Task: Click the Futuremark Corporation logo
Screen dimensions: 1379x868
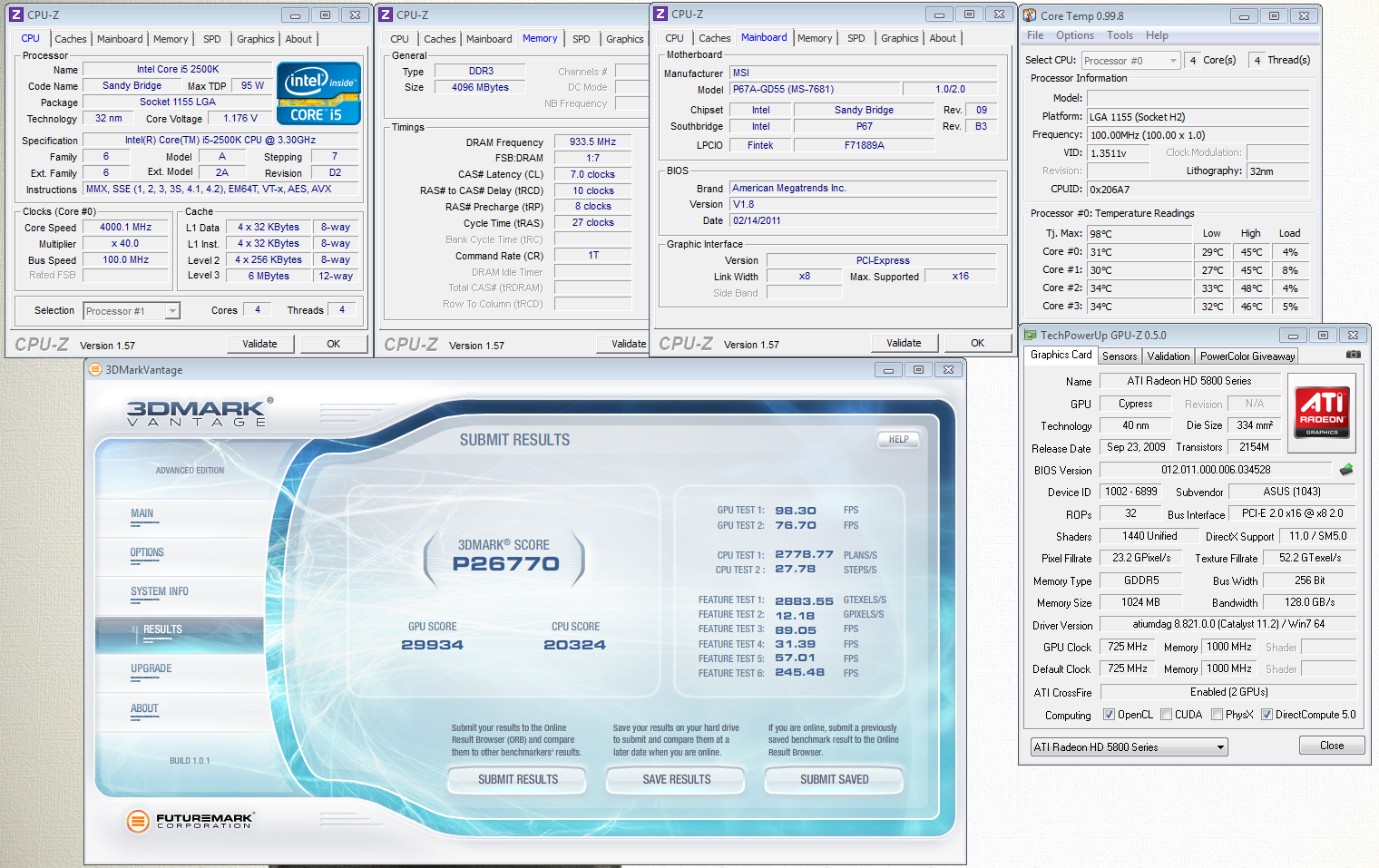Action: point(190,822)
